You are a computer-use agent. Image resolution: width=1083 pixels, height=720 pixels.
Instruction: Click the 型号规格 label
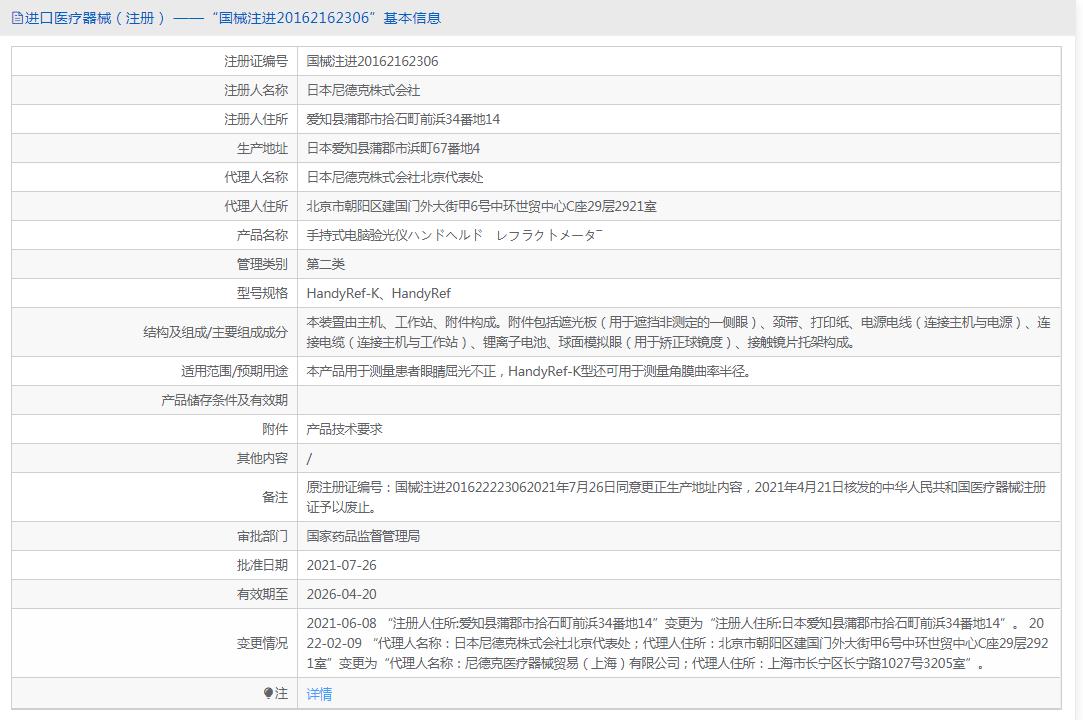262,294
